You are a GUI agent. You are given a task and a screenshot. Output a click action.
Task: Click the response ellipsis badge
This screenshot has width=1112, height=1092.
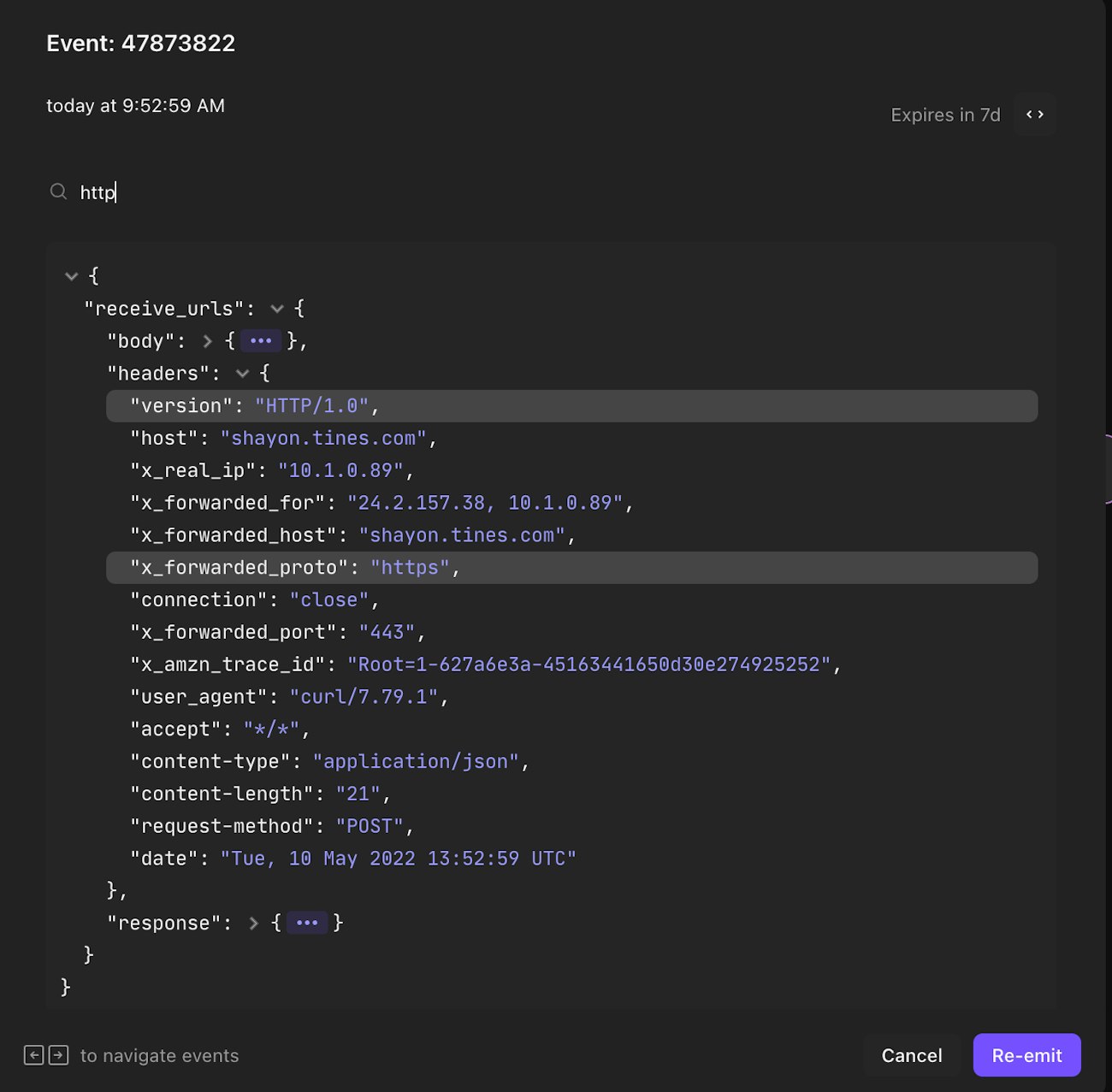pyautogui.click(x=306, y=923)
